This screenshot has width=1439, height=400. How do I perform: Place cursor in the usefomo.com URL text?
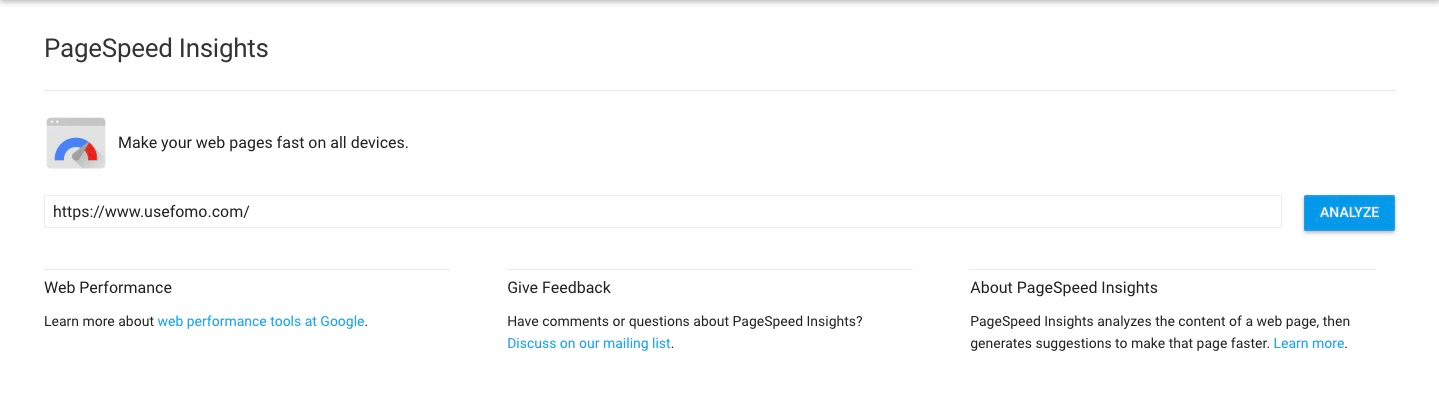coord(150,212)
